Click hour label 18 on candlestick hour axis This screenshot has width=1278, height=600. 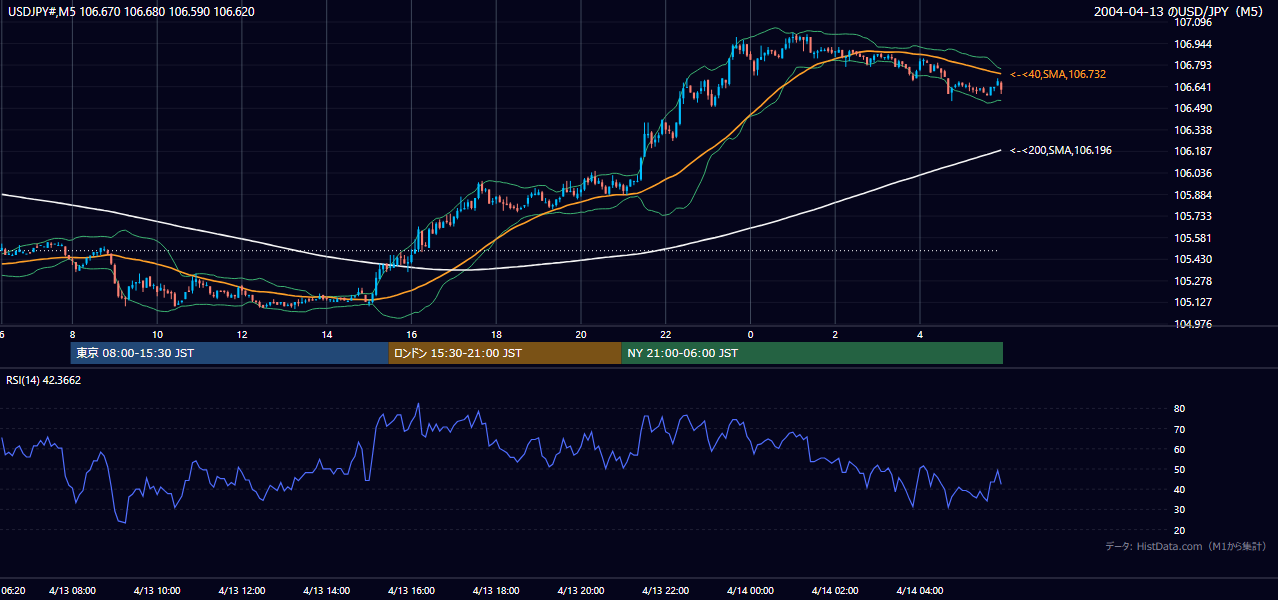pos(496,334)
